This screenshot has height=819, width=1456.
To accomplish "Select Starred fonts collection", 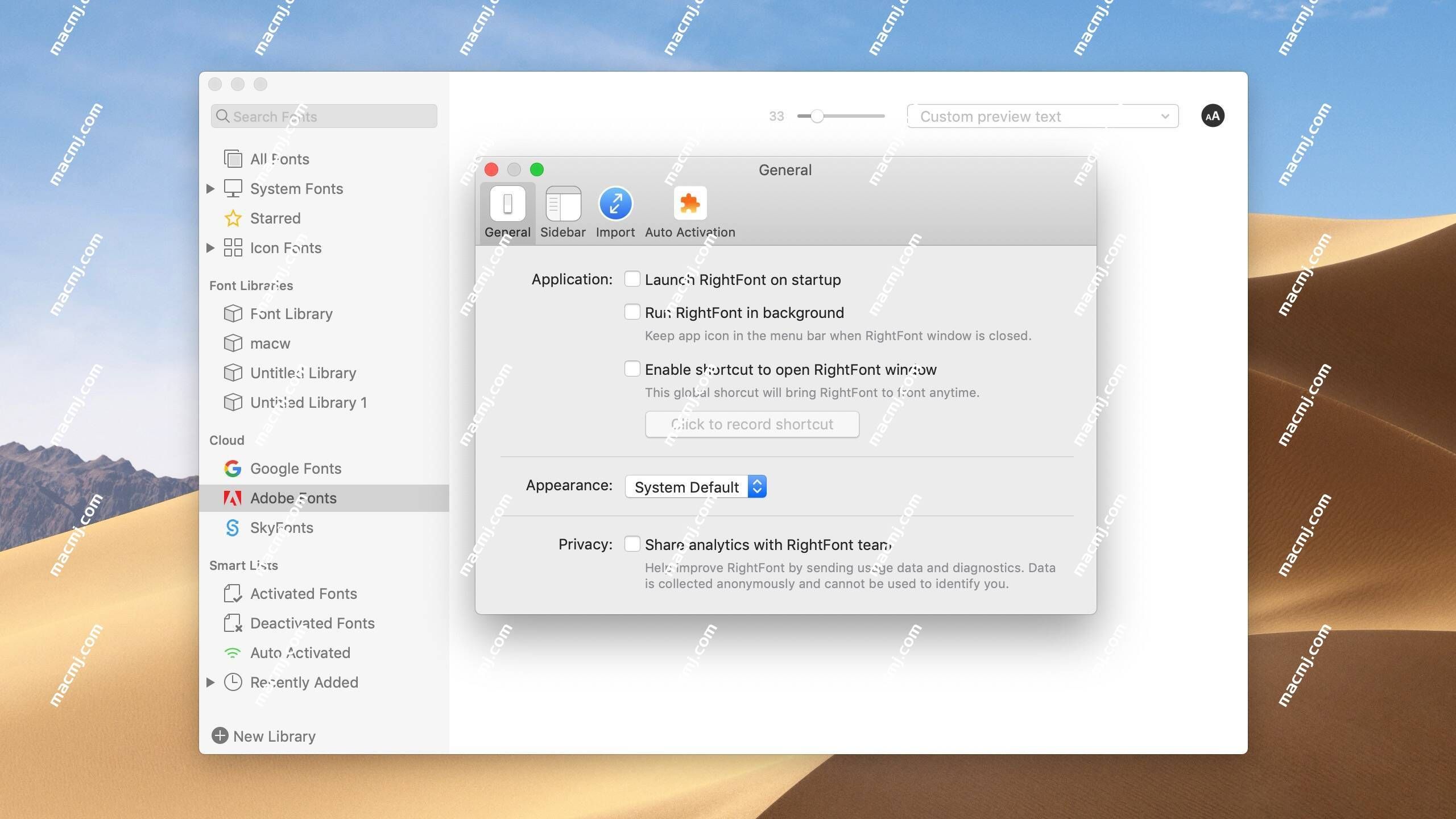I will click(275, 218).
